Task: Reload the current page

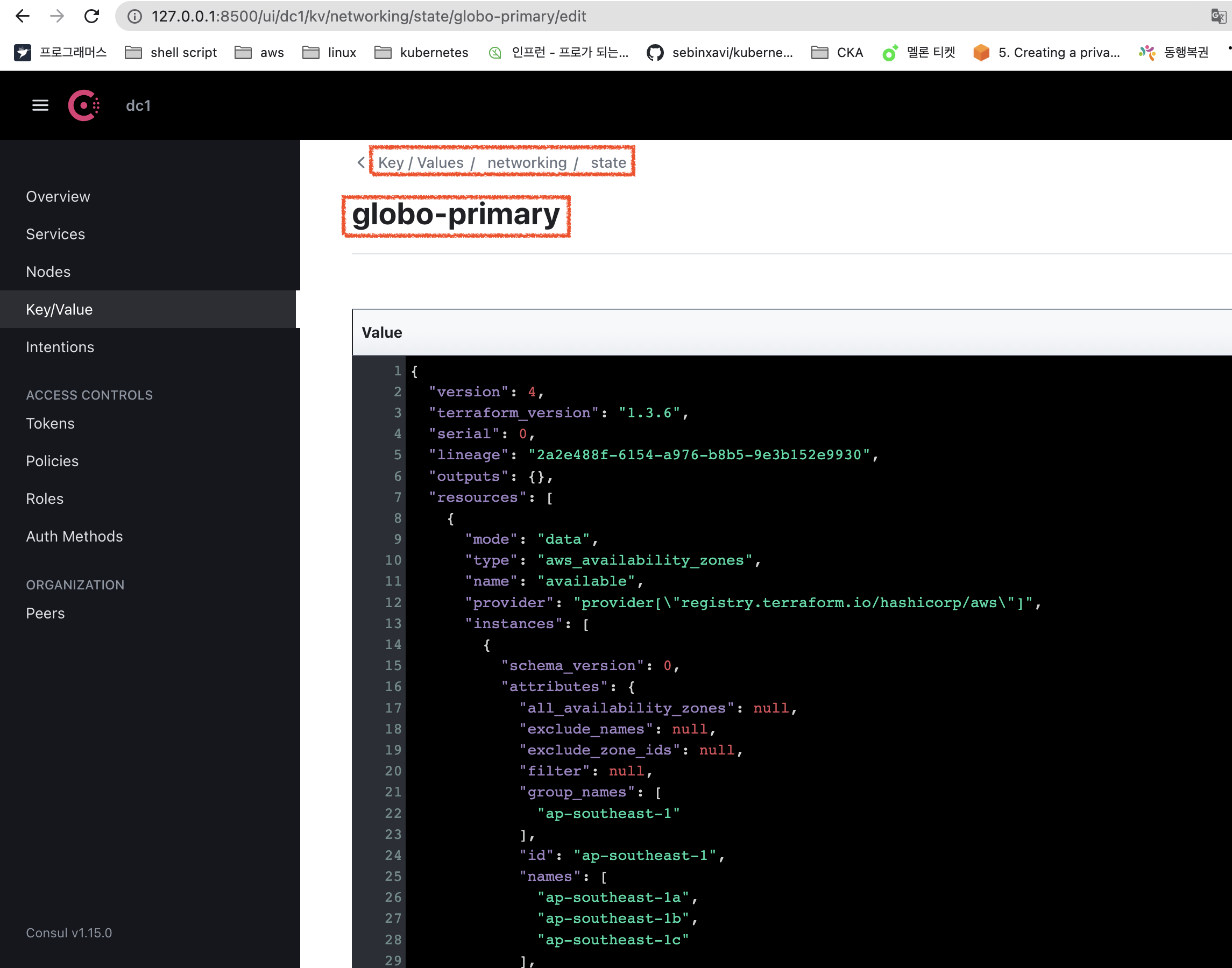Action: click(92, 16)
